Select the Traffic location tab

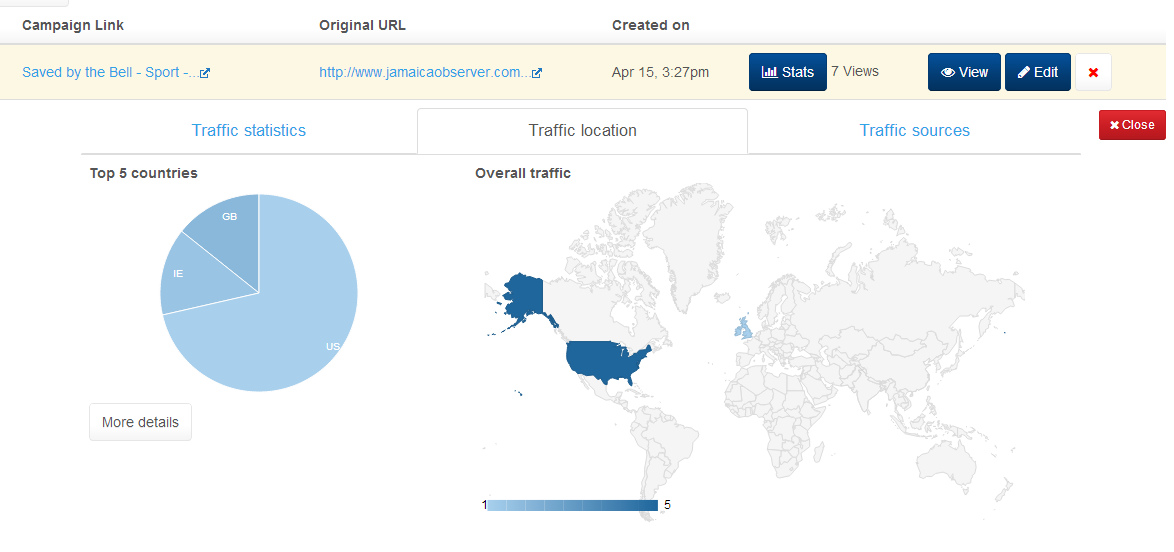pos(583,130)
